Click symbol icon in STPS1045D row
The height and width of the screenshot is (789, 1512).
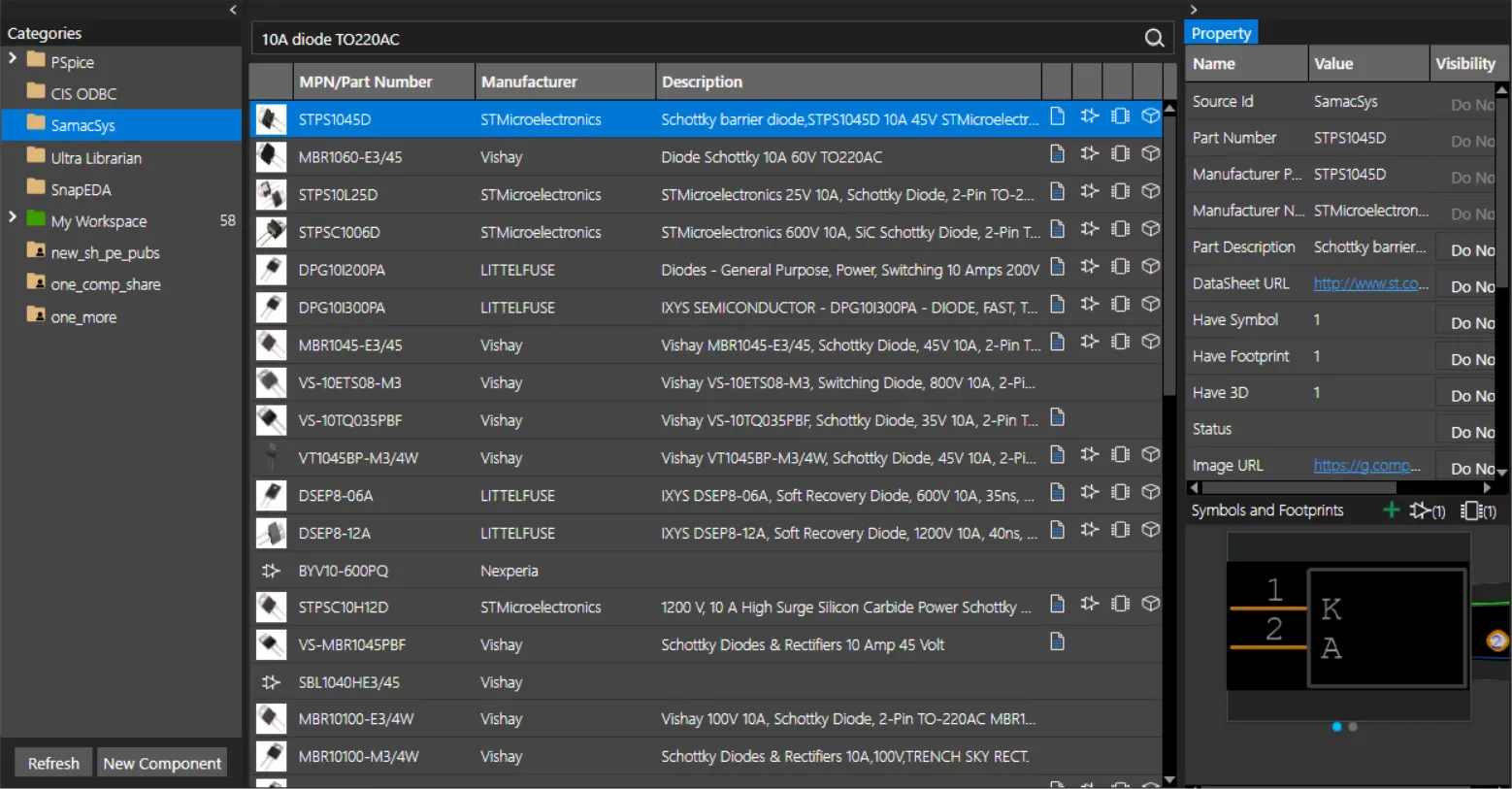coord(1089,116)
